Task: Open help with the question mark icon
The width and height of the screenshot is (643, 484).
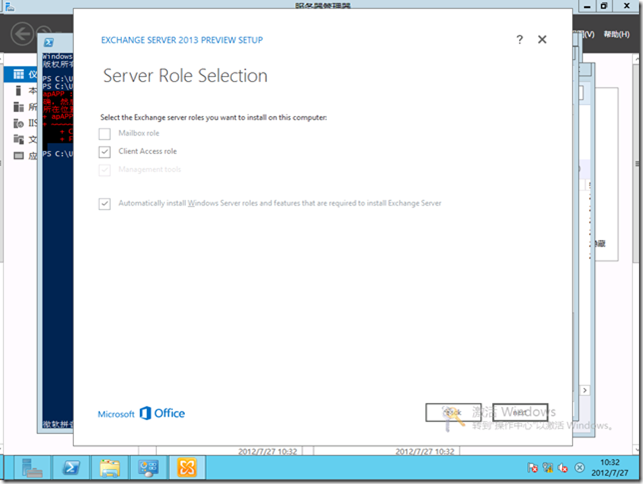Action: [520, 39]
